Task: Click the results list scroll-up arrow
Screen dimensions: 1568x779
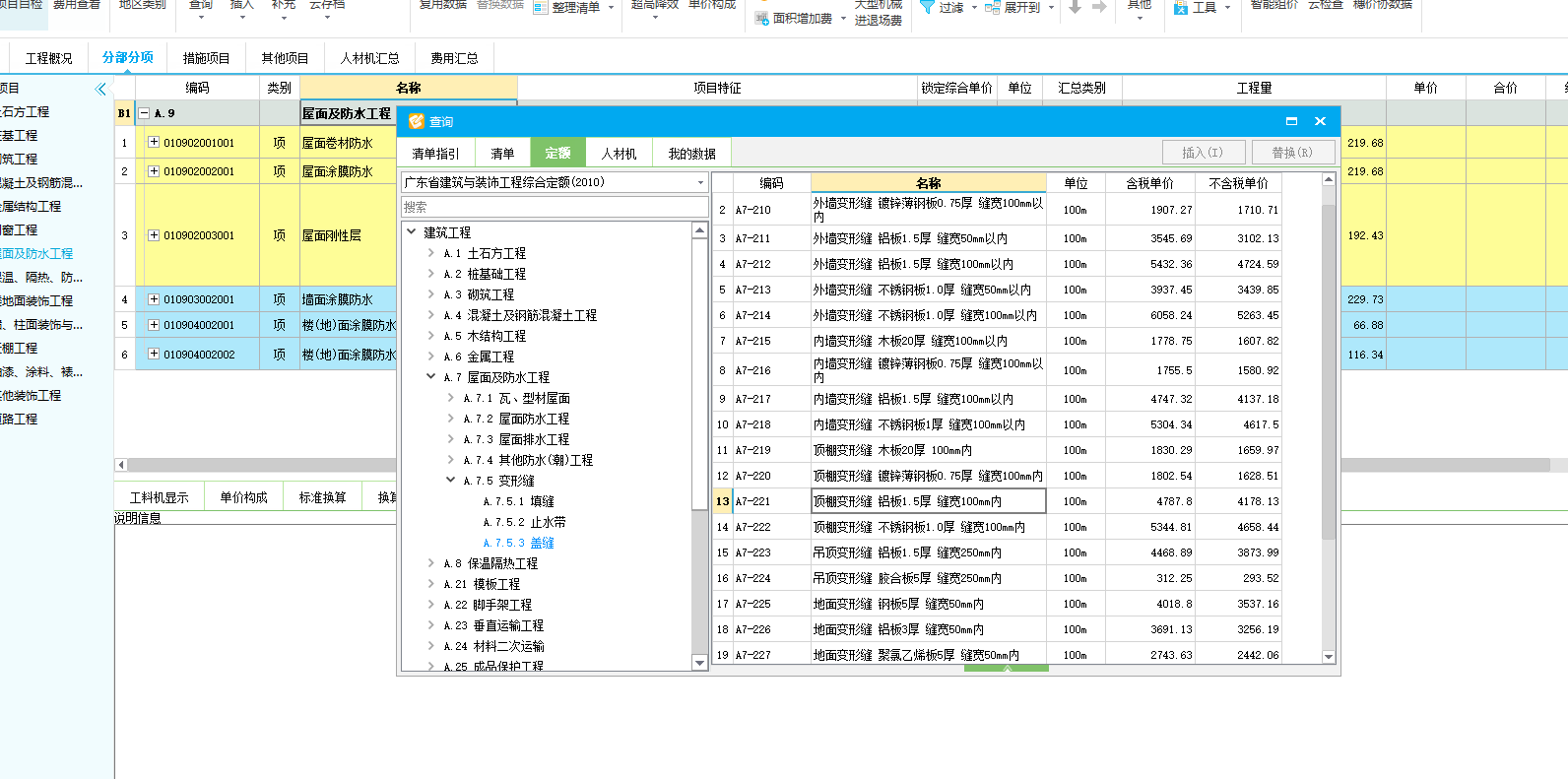Action: pos(1329,179)
